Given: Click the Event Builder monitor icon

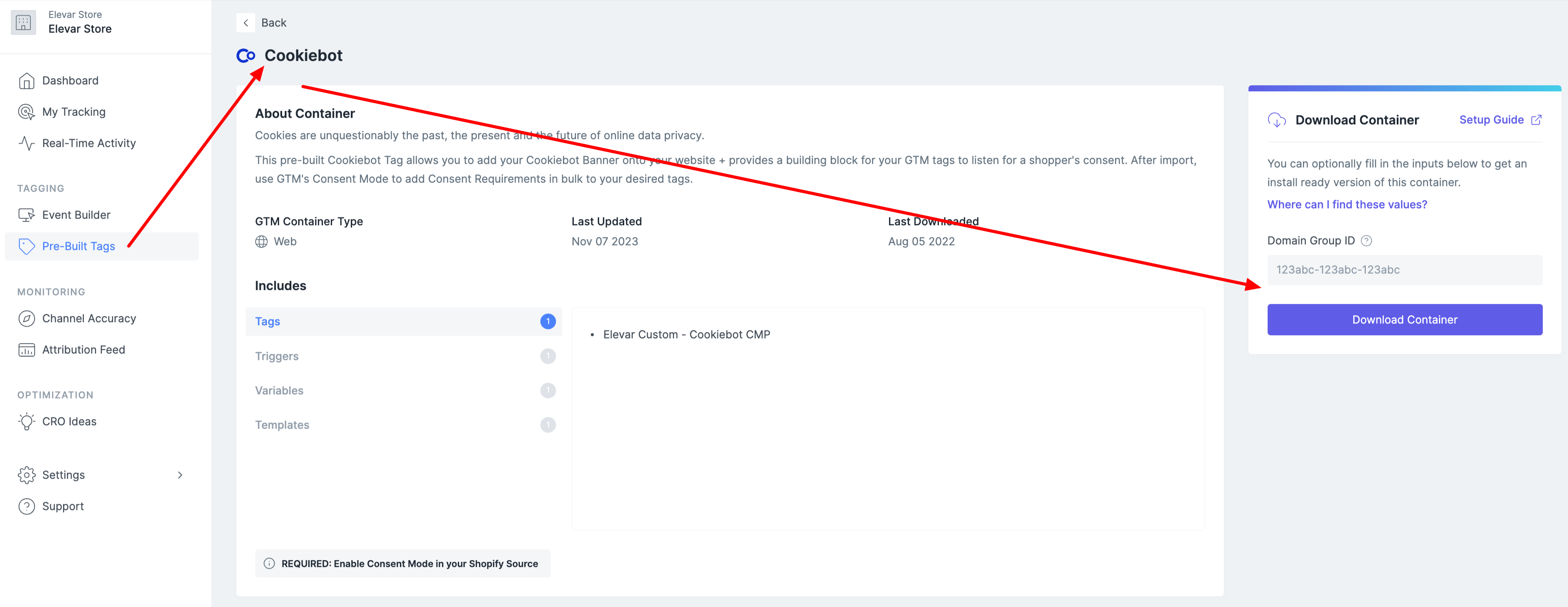Looking at the screenshot, I should tap(26, 215).
